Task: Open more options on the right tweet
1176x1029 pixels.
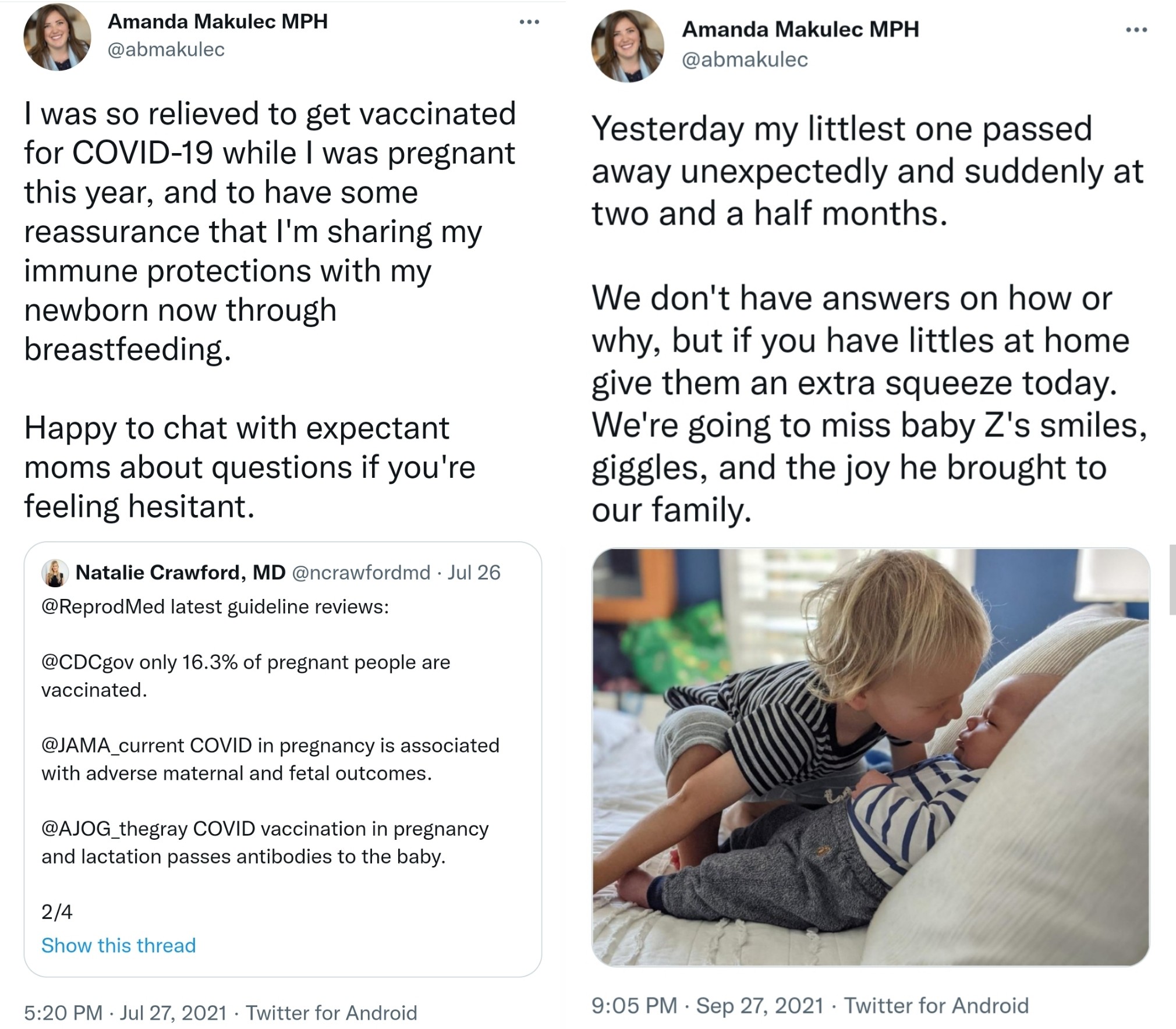Action: pyautogui.click(x=1136, y=30)
